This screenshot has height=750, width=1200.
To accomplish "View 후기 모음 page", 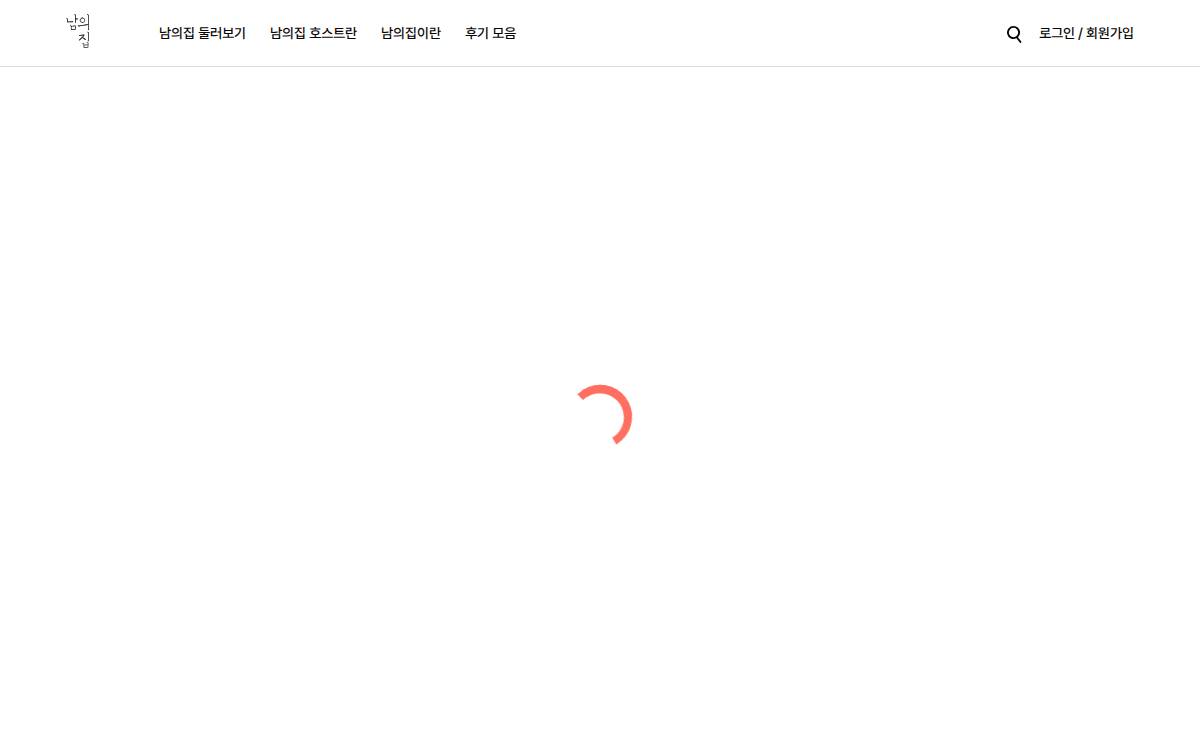I will click(x=491, y=33).
